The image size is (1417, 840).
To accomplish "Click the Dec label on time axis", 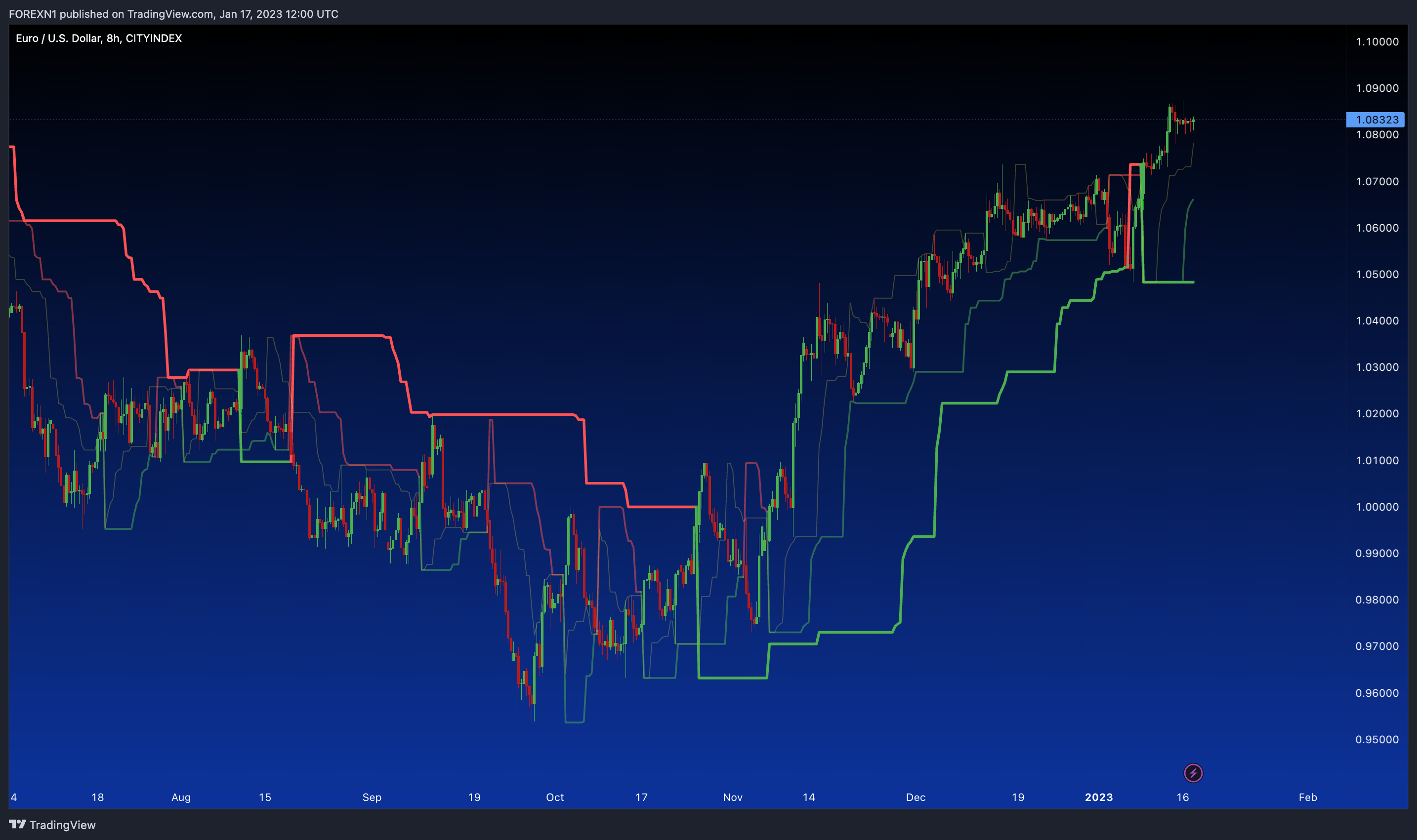I will pyautogui.click(x=915, y=797).
